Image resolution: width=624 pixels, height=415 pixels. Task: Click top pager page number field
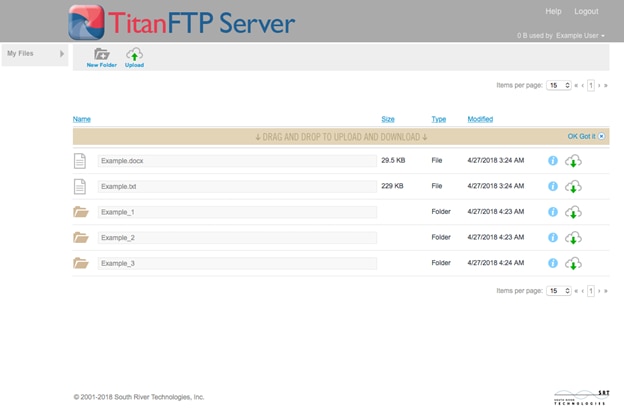coord(591,86)
